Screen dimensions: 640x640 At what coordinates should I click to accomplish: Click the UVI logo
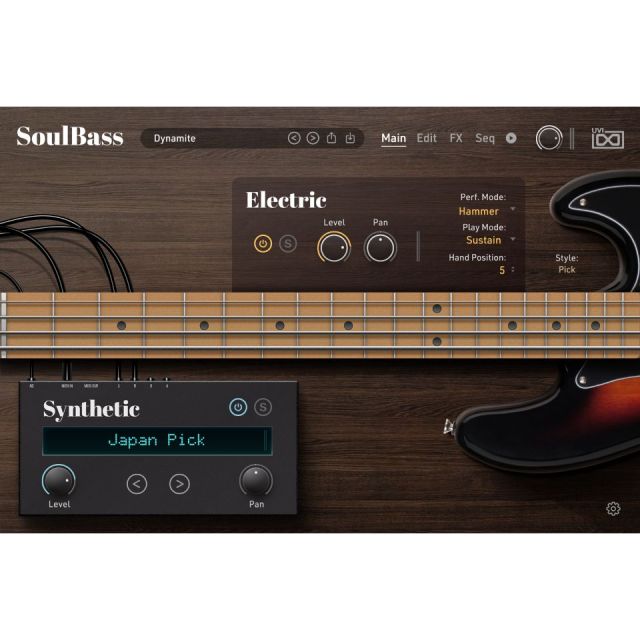tap(608, 138)
